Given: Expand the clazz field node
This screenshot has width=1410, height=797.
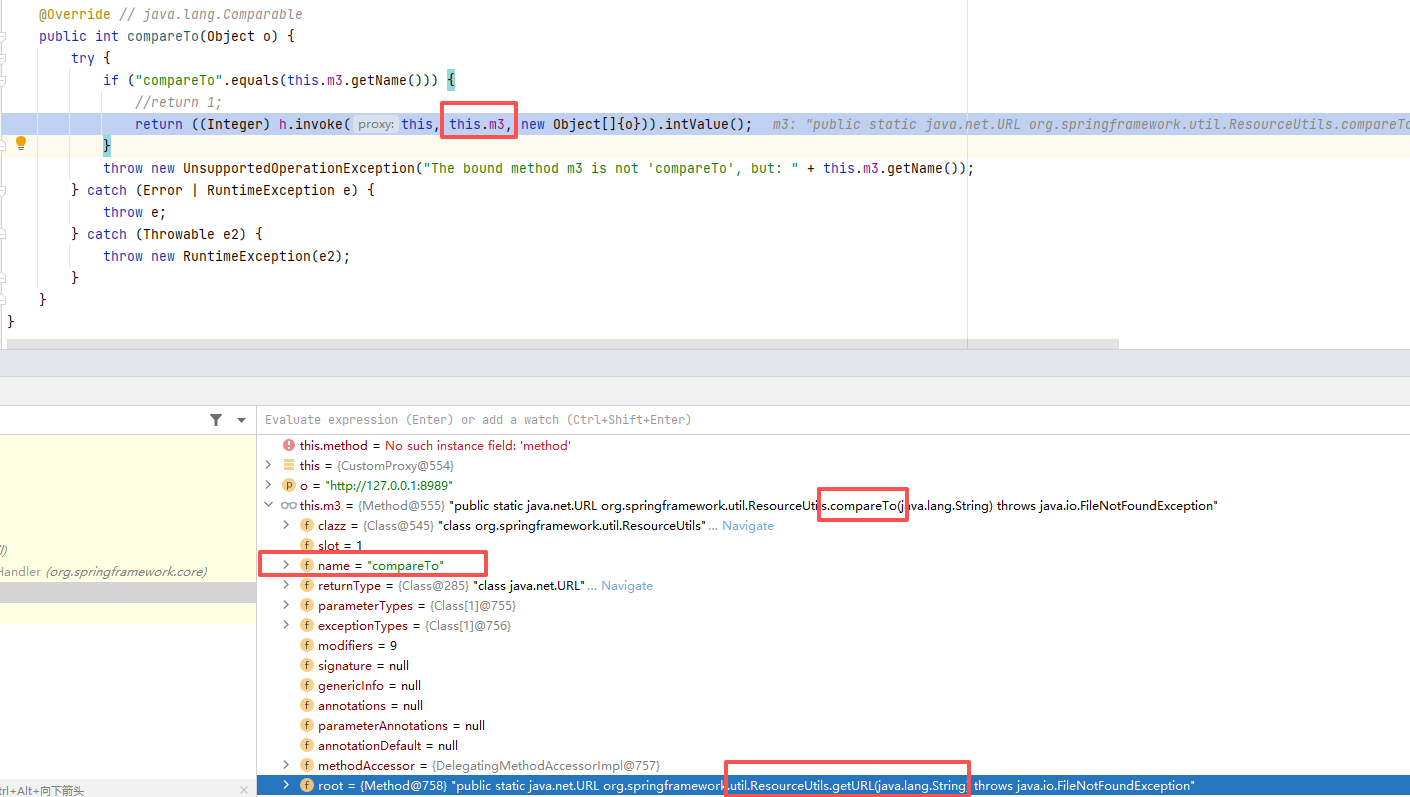Looking at the screenshot, I should pyautogui.click(x=287, y=526).
